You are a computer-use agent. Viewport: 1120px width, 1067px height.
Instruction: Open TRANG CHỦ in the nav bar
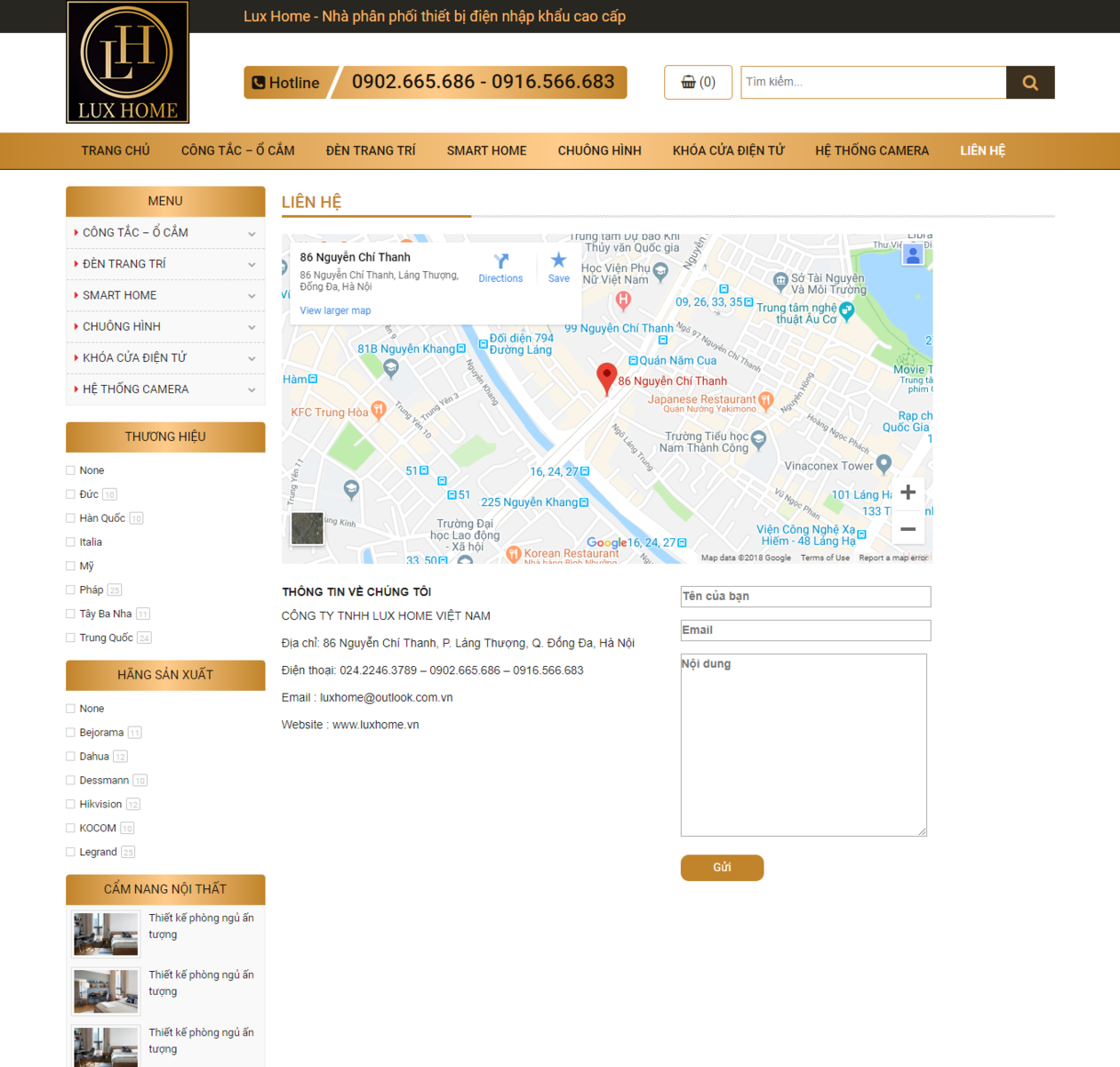pos(116,151)
